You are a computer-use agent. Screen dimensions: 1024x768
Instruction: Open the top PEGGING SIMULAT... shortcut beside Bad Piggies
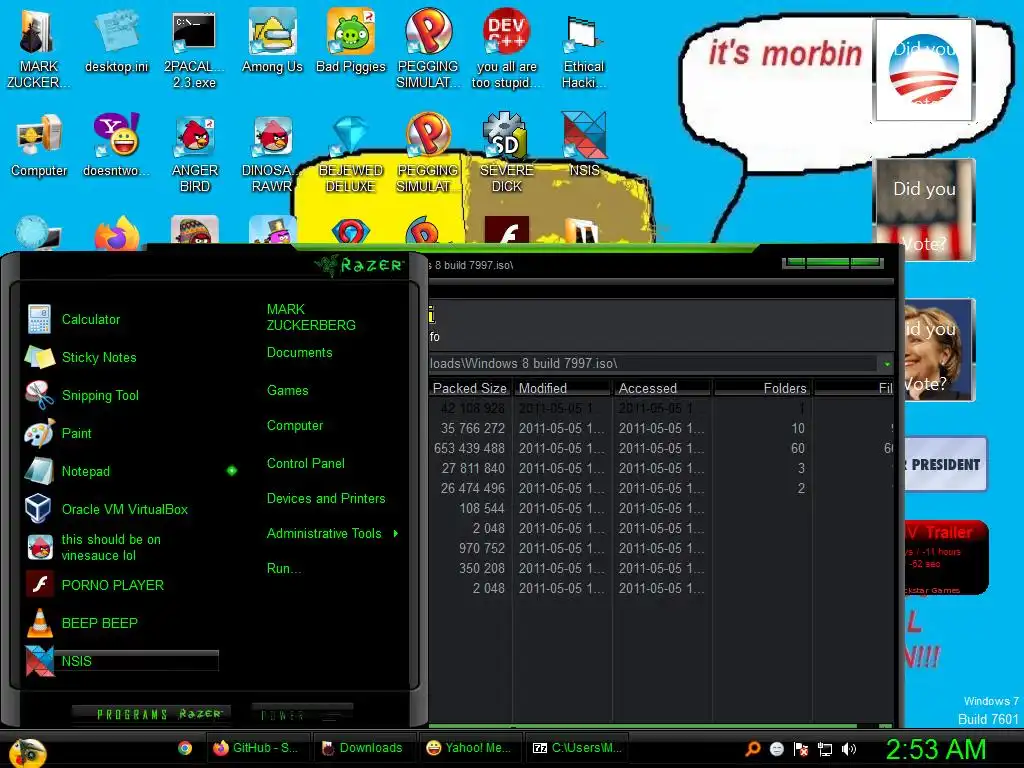[x=428, y=49]
